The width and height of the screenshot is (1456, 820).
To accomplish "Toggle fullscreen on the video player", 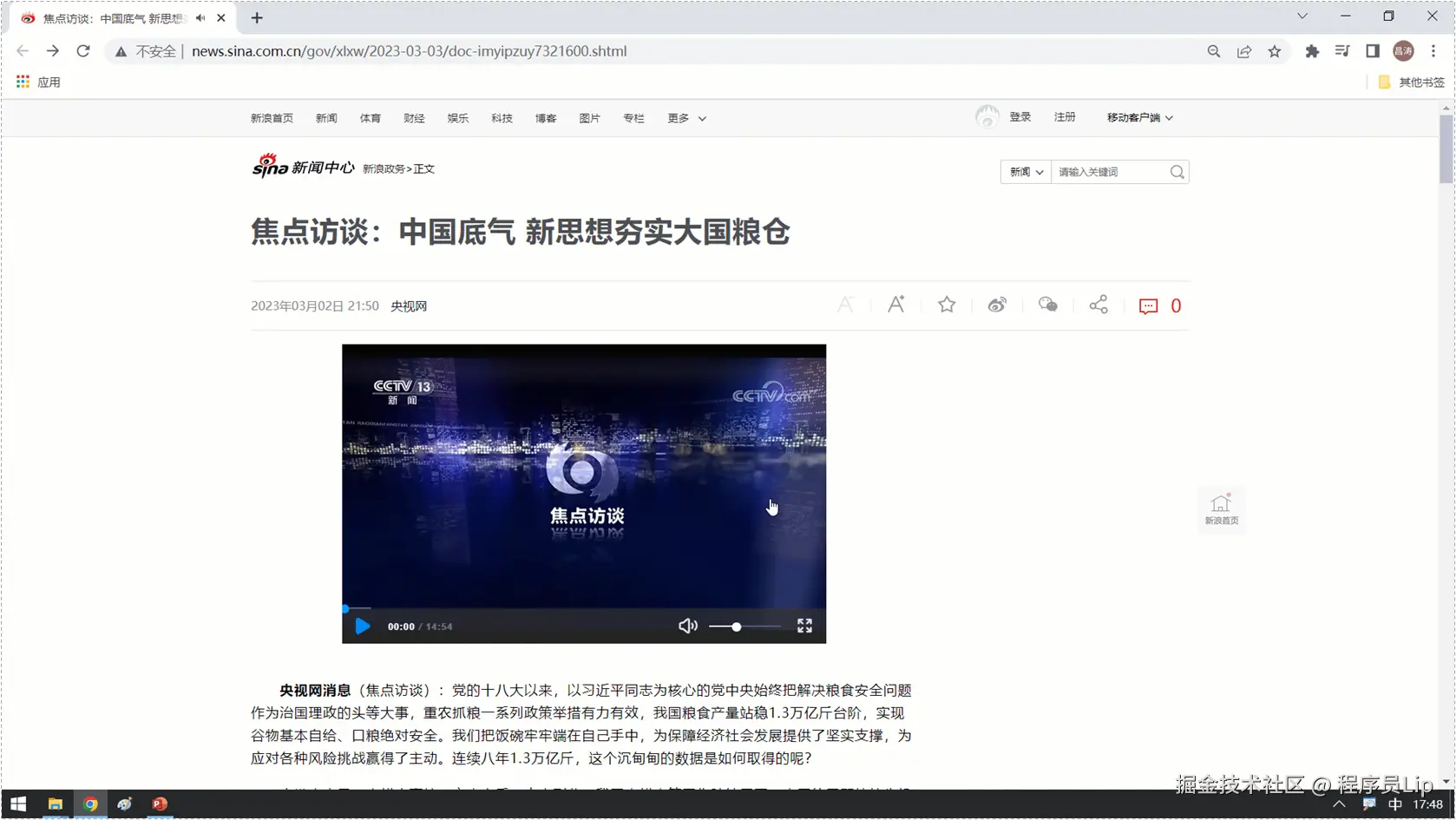I will click(x=803, y=626).
